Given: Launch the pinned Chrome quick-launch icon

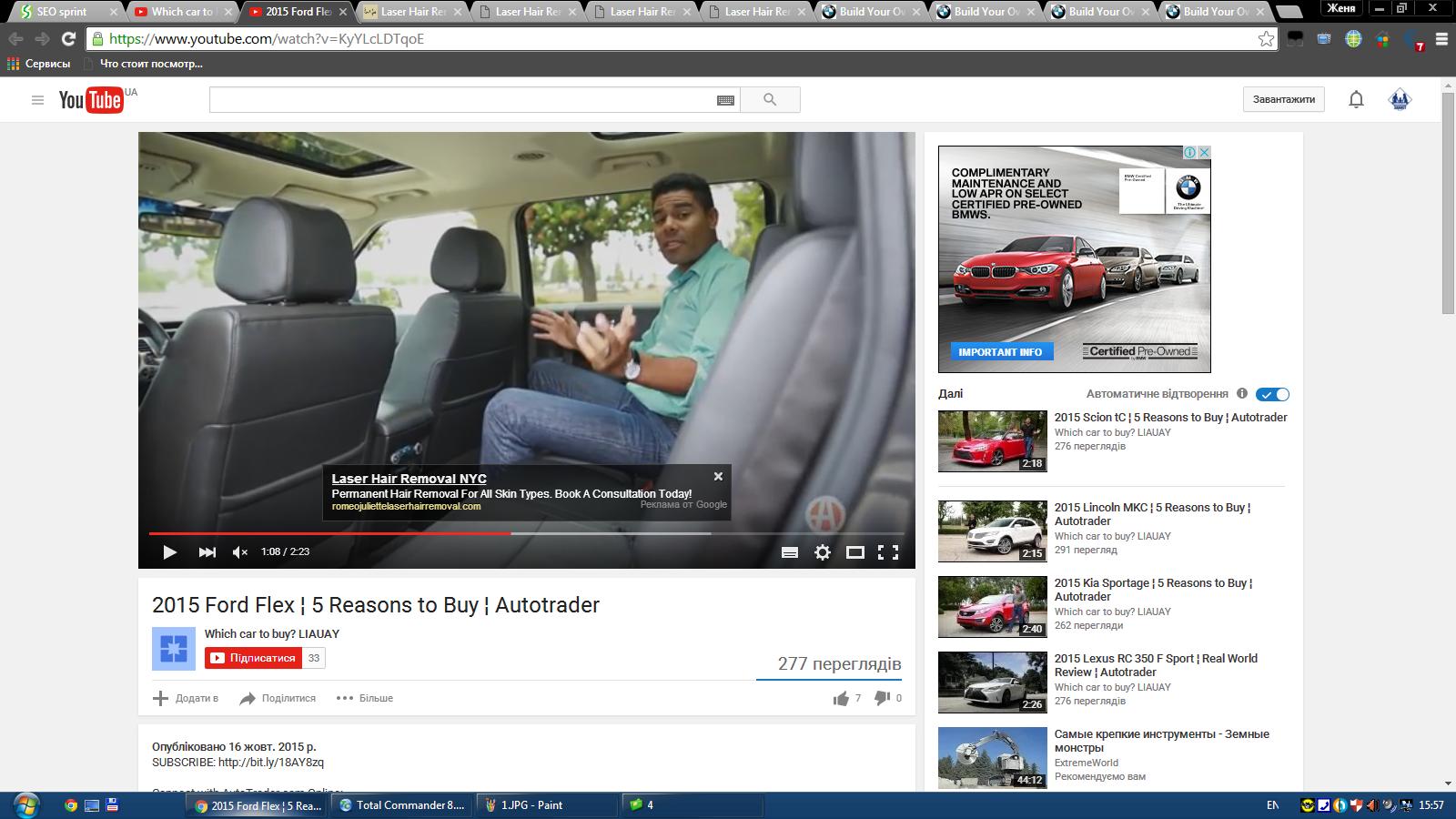Looking at the screenshot, I should [71, 805].
